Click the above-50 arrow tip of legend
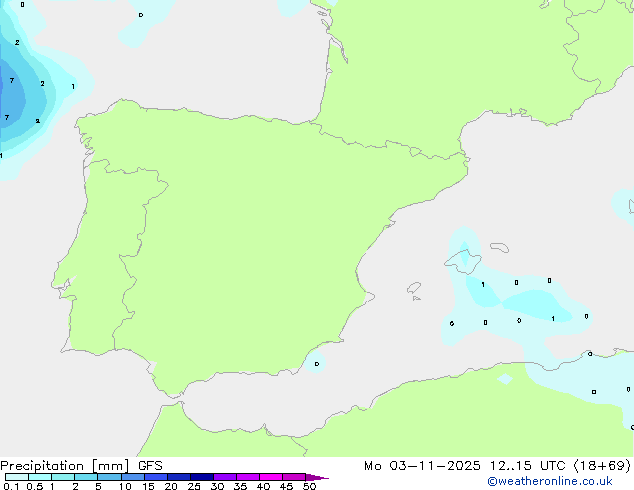634x490 pixels. click(x=317, y=477)
